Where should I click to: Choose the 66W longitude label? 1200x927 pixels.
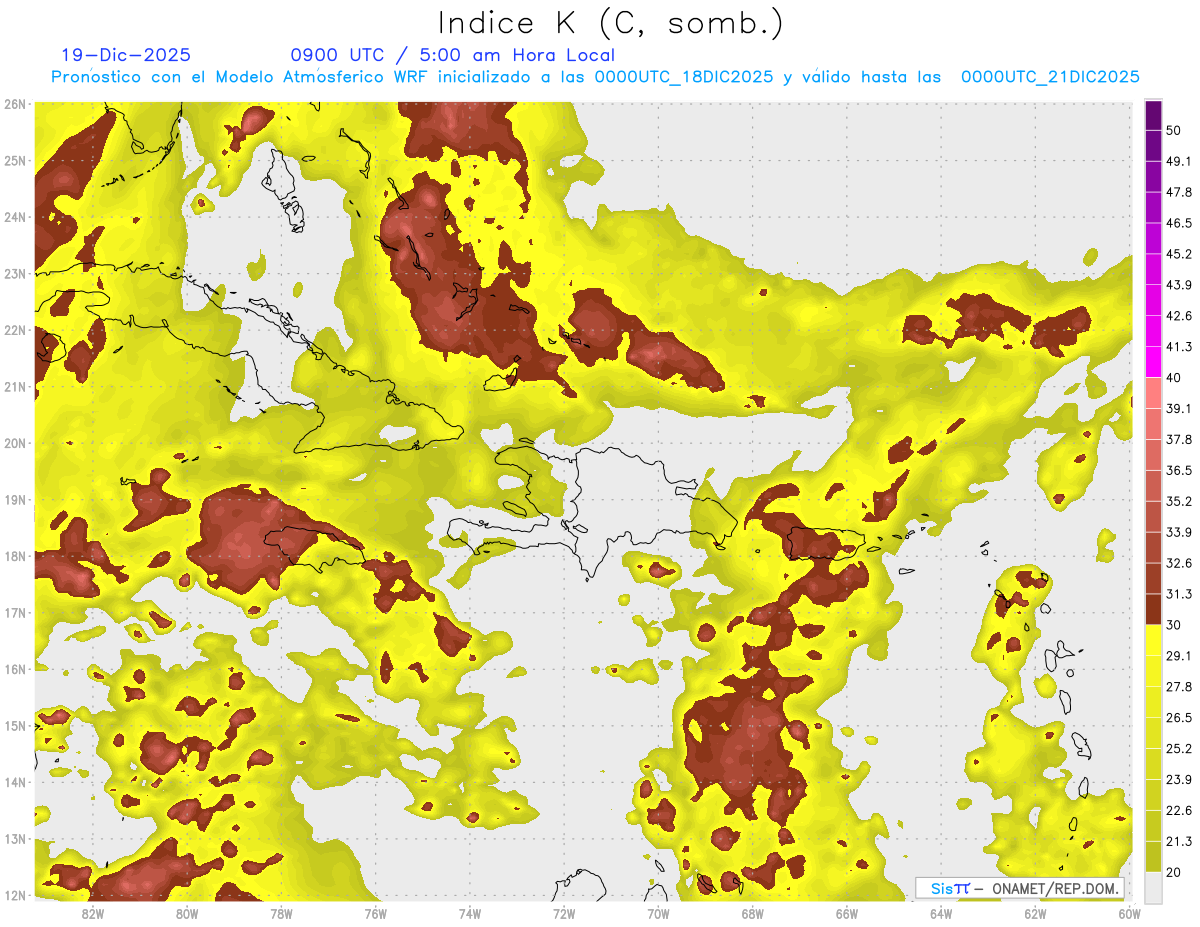point(847,914)
